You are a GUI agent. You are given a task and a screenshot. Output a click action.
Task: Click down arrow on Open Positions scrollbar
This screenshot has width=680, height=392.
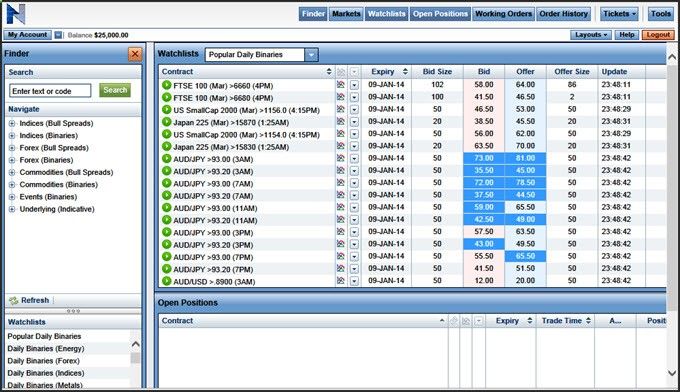point(672,373)
